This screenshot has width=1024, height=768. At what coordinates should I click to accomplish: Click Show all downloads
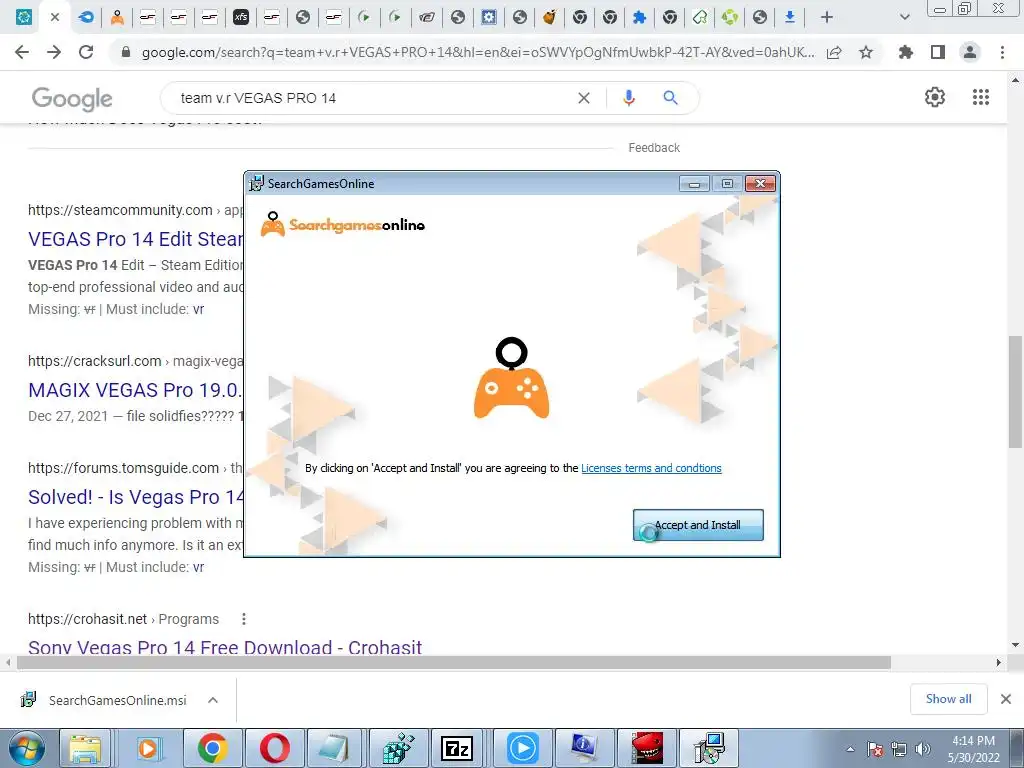pyautogui.click(x=948, y=699)
